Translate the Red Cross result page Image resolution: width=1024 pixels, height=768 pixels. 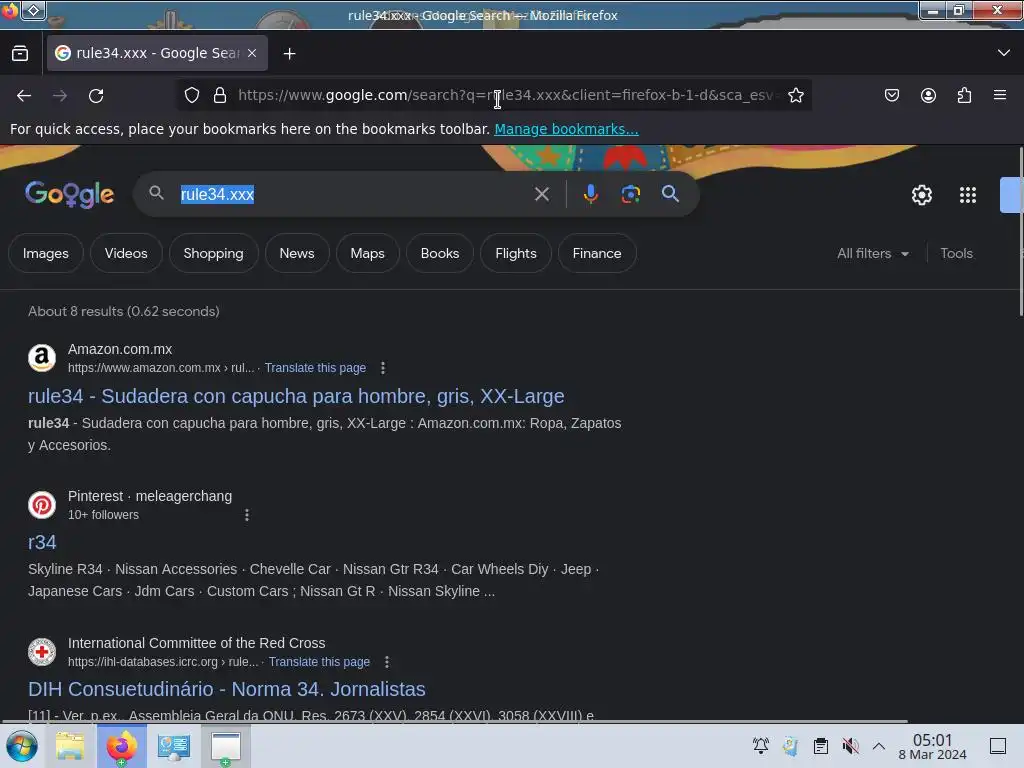[319, 662]
